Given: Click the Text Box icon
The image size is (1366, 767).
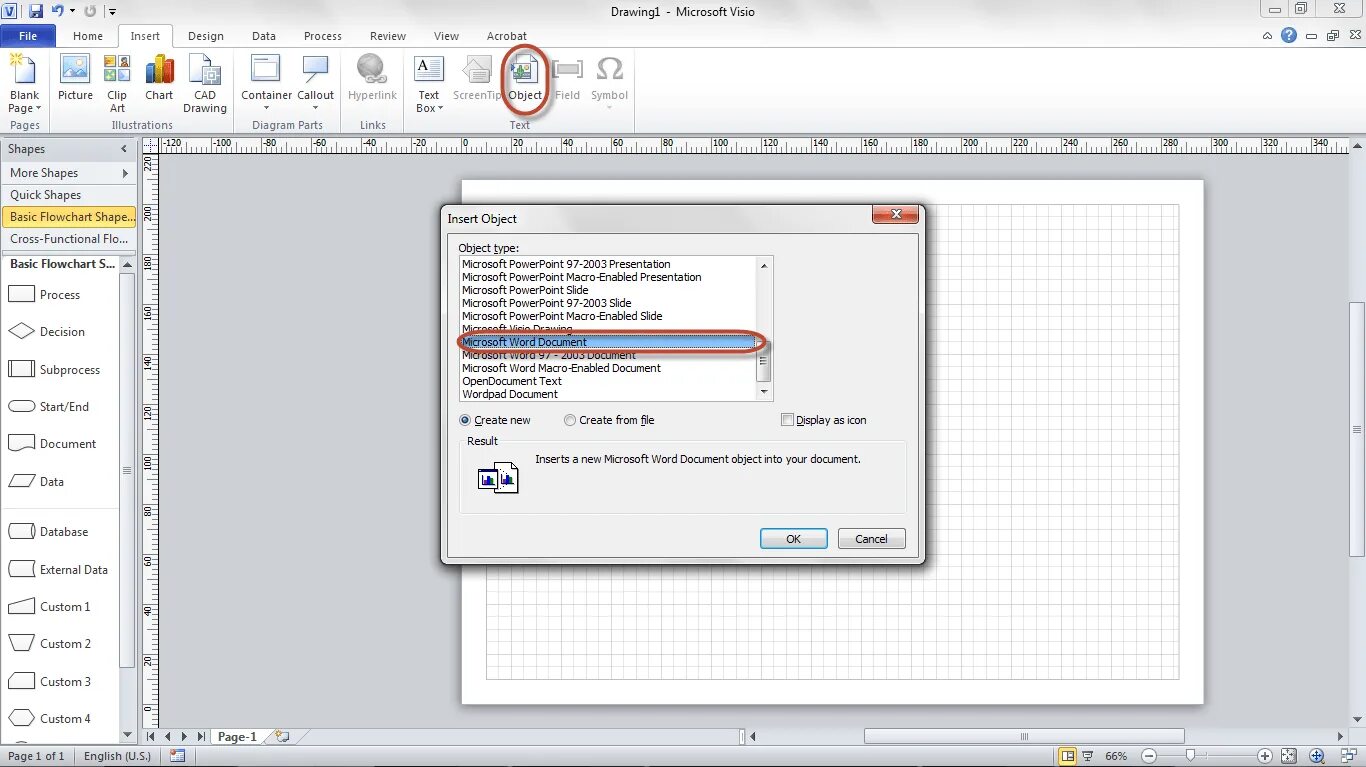Looking at the screenshot, I should point(429,69).
